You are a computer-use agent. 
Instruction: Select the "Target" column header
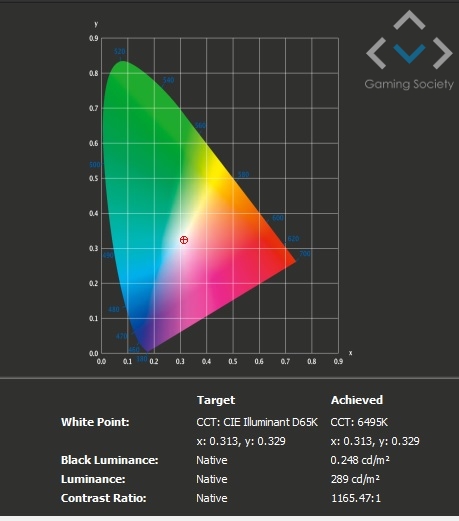point(216,400)
